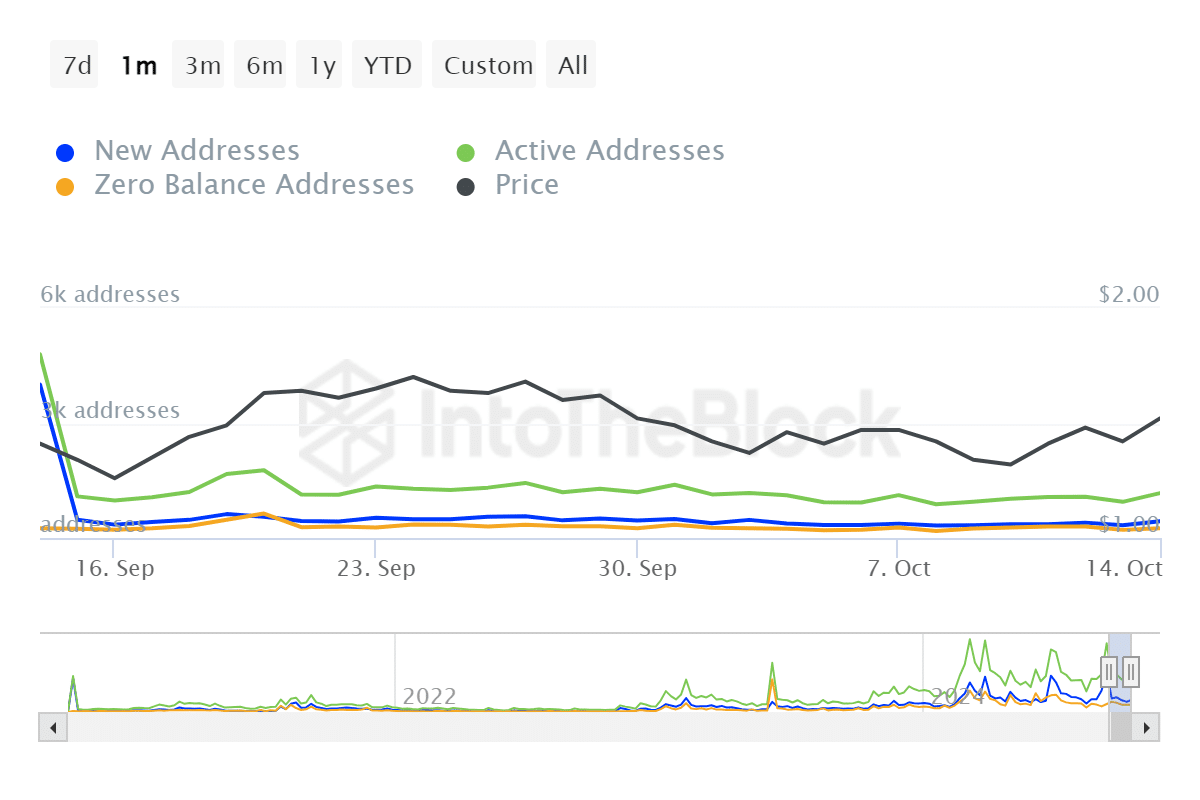Hide the Active Addresses series label

point(609,151)
